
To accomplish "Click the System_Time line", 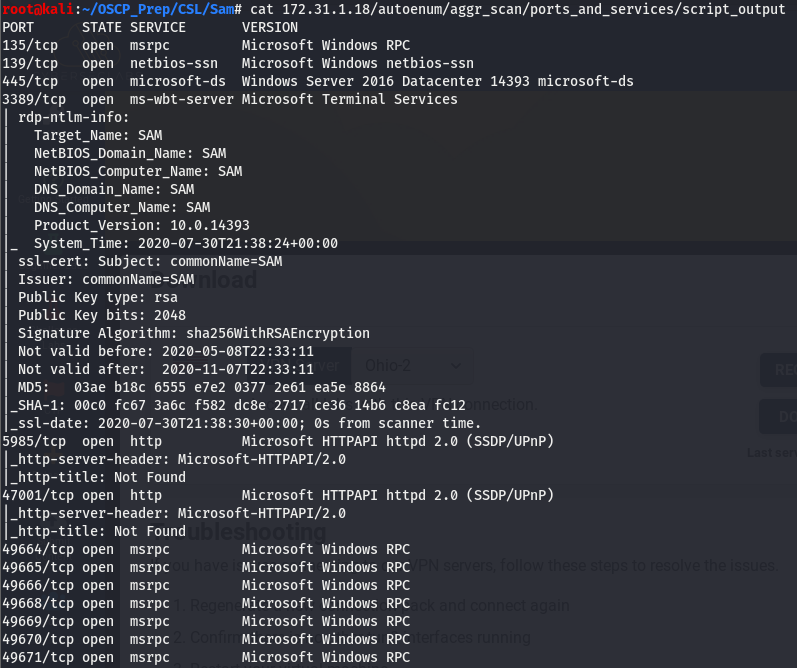I will click(186, 243).
